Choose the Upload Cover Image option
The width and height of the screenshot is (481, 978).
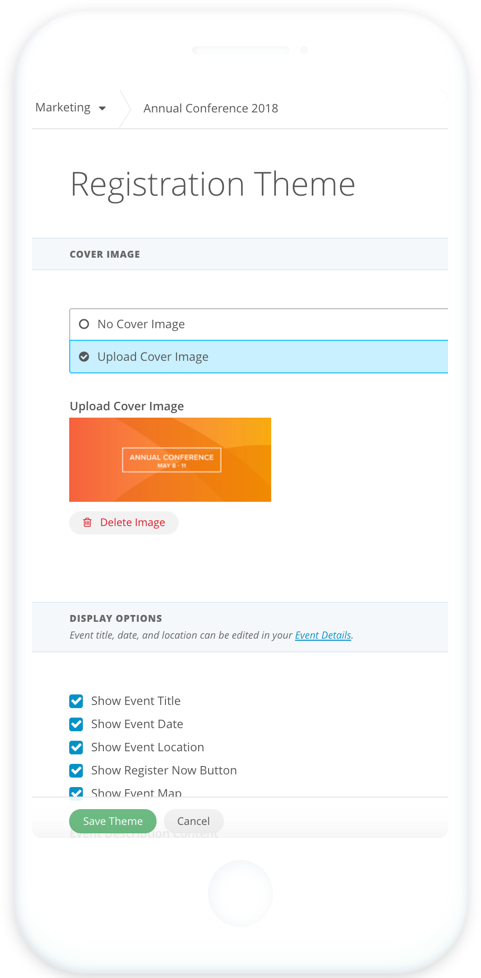pos(259,357)
